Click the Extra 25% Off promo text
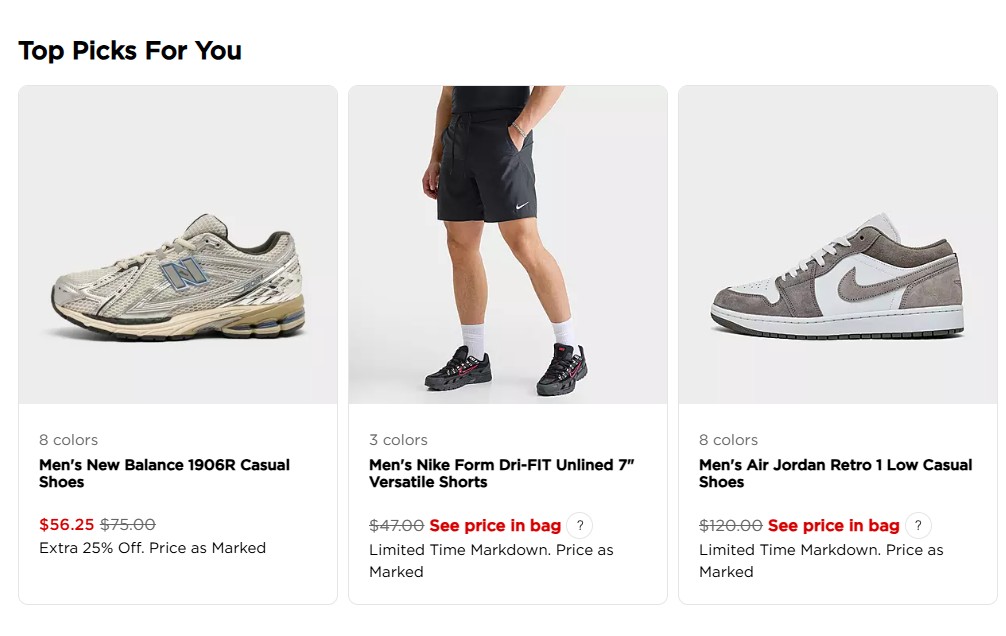Image resolution: width=1006 pixels, height=636 pixels. [153, 548]
